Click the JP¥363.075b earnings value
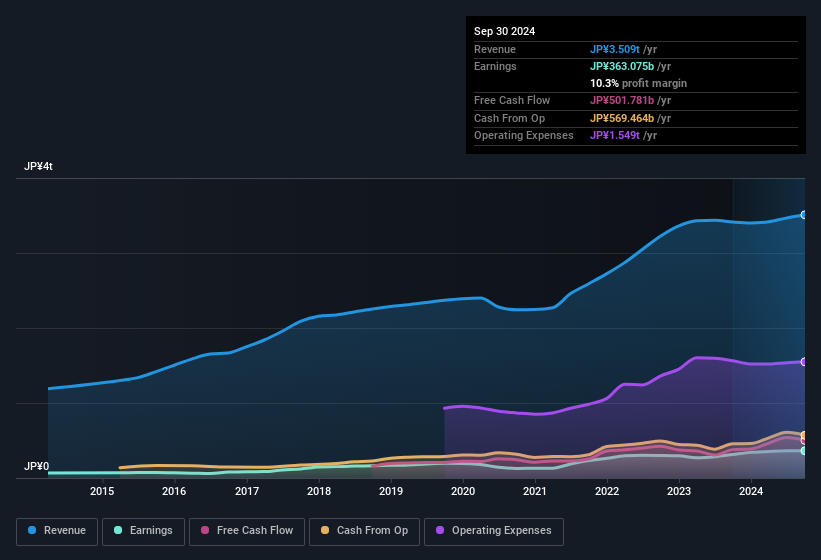821x560 pixels. click(622, 66)
